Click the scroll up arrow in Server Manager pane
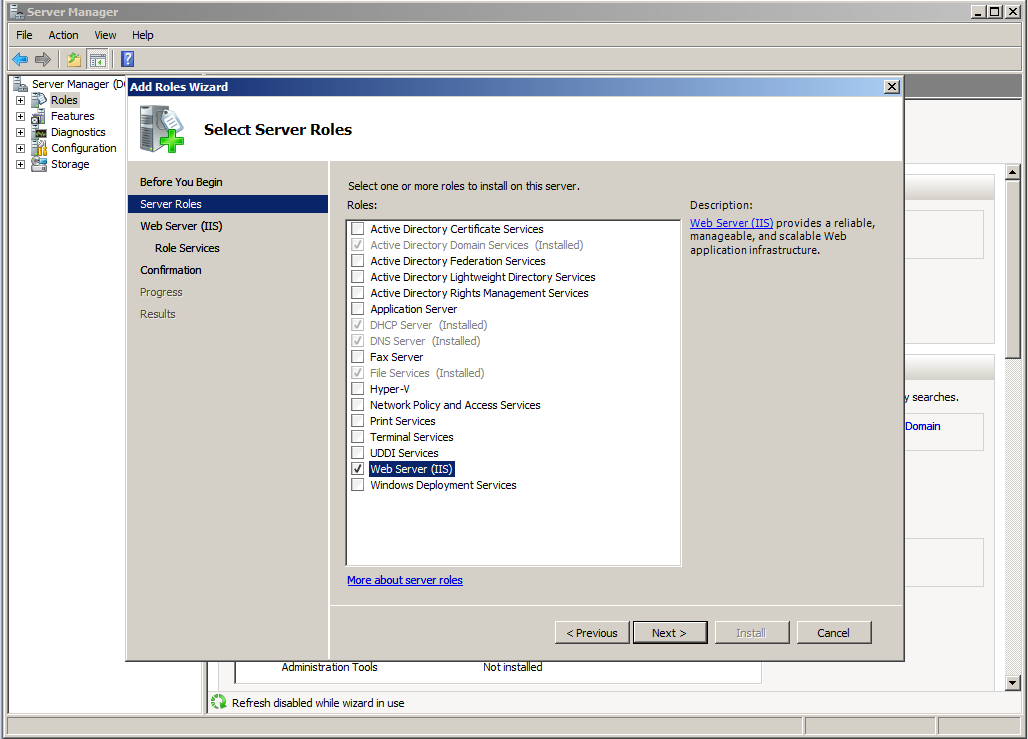This screenshot has height=739, width=1028. [x=1012, y=172]
